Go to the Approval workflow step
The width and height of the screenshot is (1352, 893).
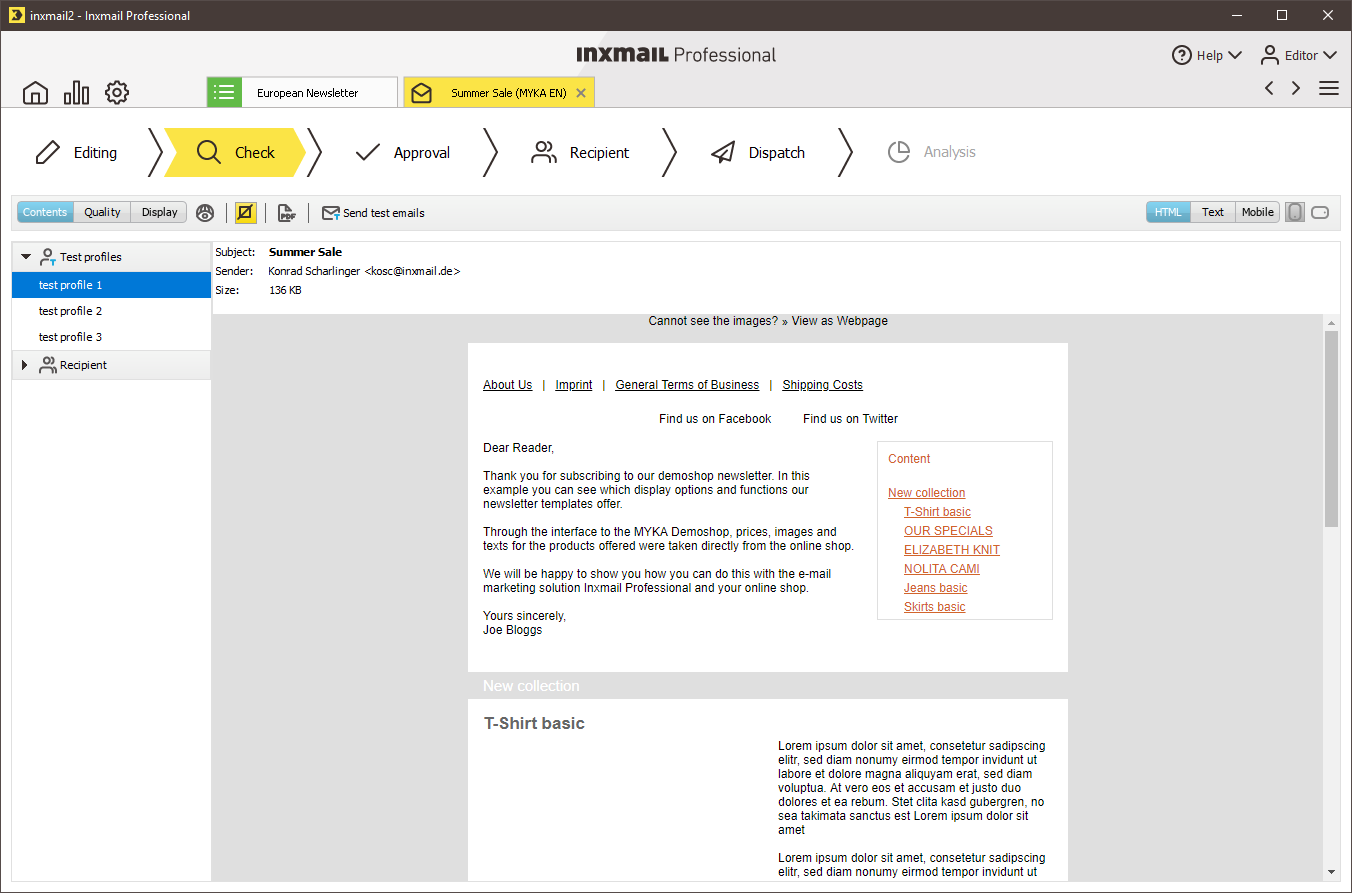click(402, 152)
